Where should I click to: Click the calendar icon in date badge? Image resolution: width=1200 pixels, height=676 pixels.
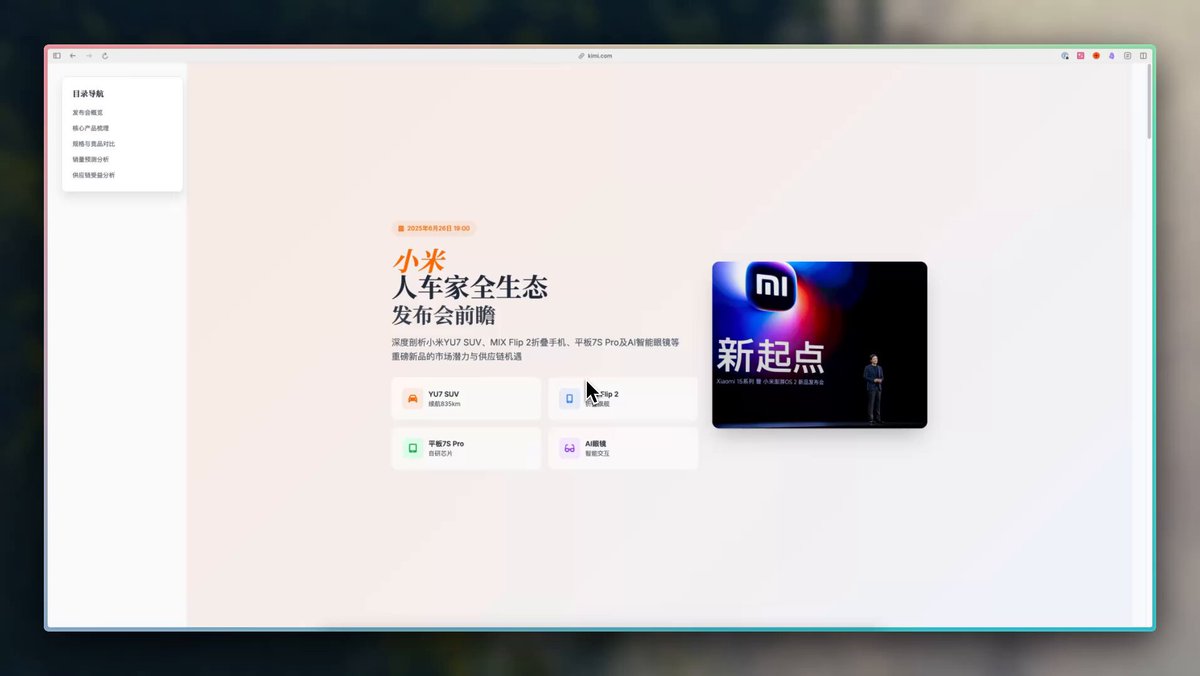pyautogui.click(x=401, y=228)
